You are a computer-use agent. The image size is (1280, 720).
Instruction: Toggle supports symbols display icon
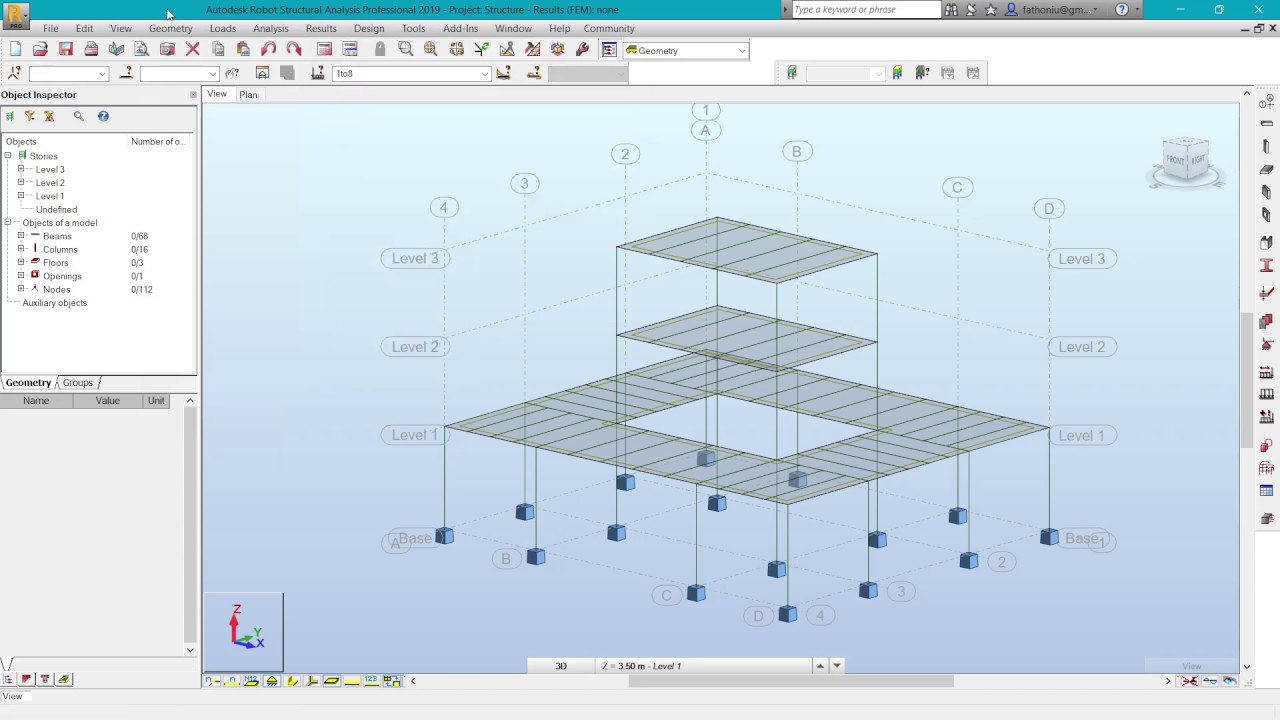click(271, 681)
